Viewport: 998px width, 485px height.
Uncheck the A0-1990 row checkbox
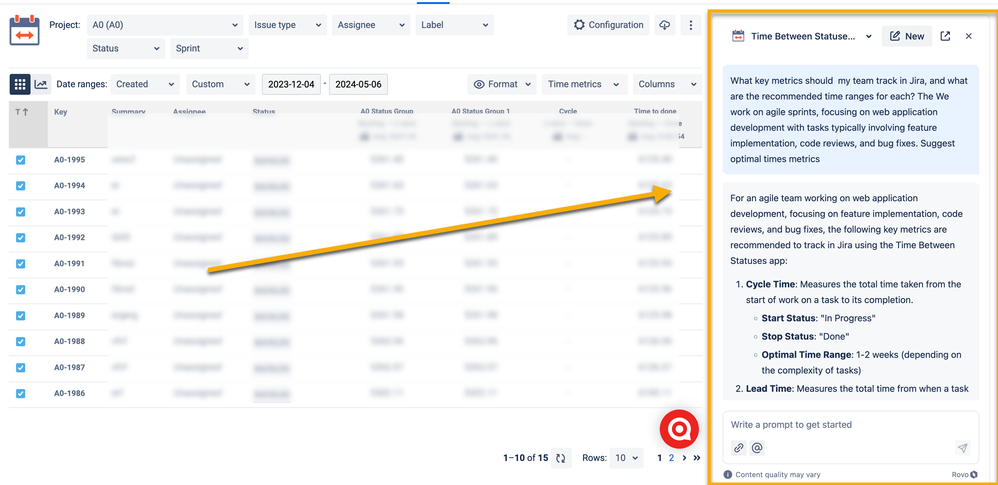[x=20, y=290]
